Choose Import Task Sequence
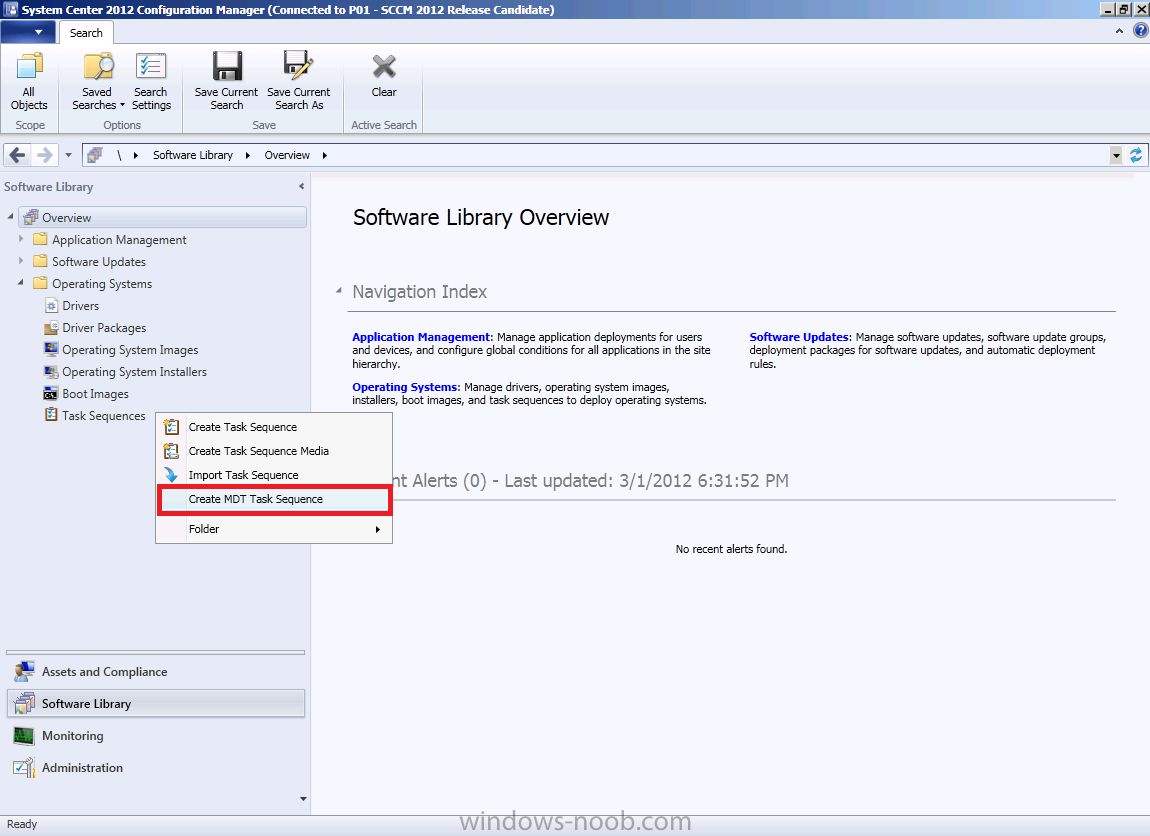The width and height of the screenshot is (1150, 836). 274,475
